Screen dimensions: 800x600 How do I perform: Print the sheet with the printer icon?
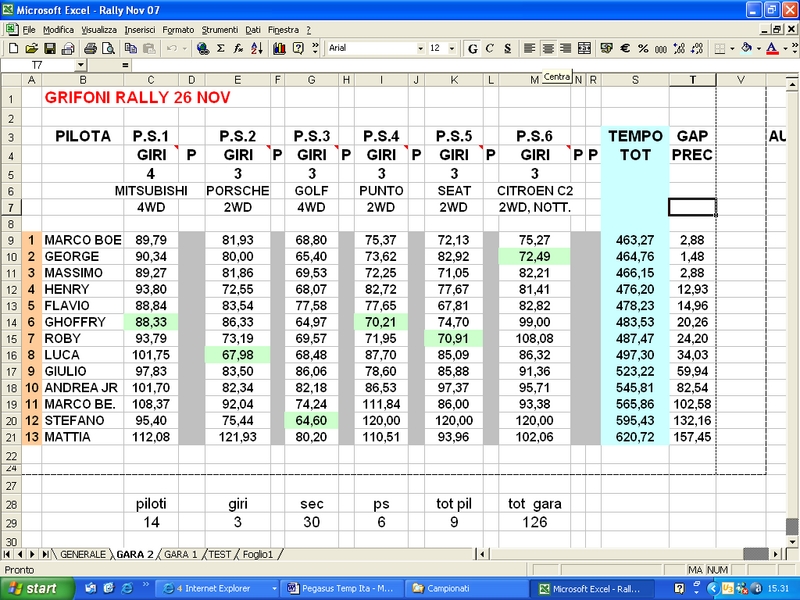click(90, 48)
